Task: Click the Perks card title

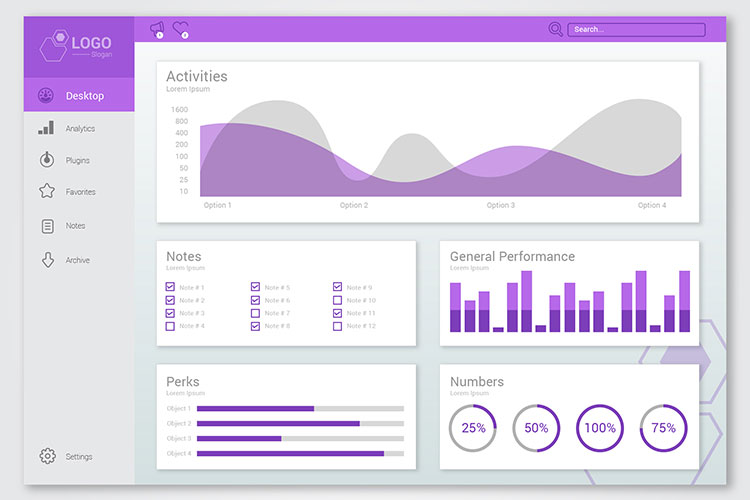Action: pyautogui.click(x=183, y=382)
